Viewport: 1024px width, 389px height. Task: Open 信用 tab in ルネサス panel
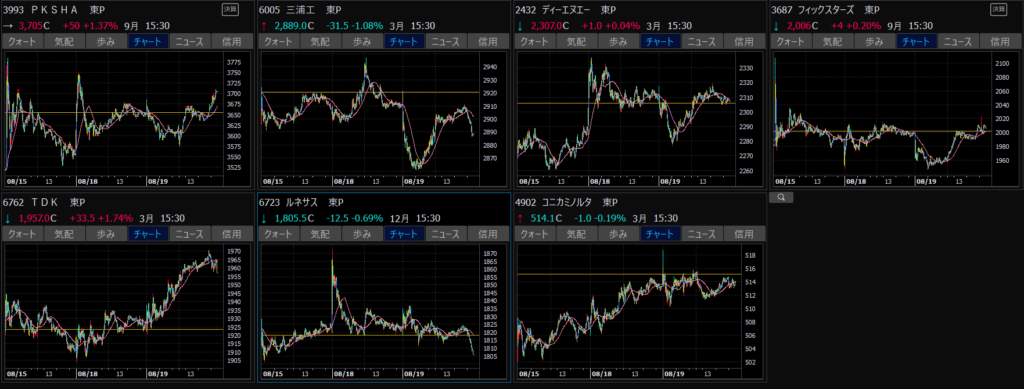tap(487, 234)
